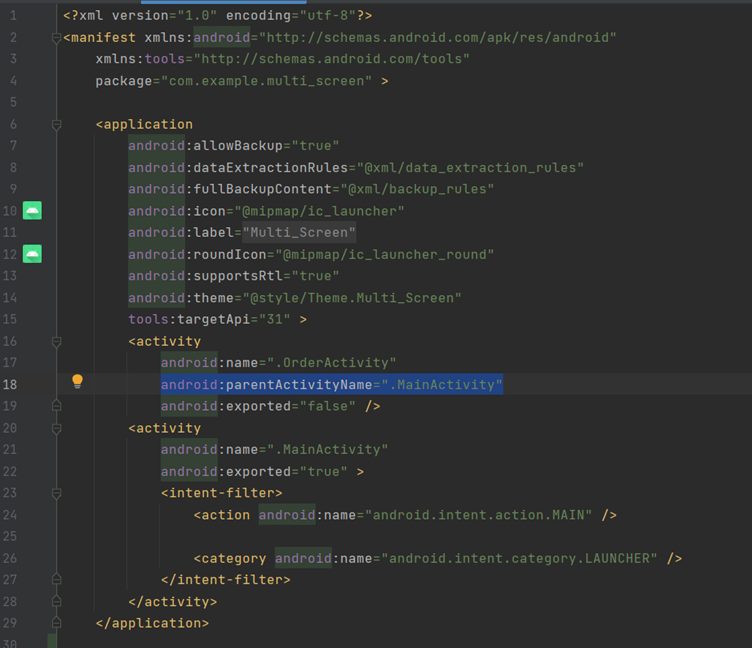Screen dimensions: 752x648
Task: Collapse the application block fold on line 6
Action: point(56,125)
